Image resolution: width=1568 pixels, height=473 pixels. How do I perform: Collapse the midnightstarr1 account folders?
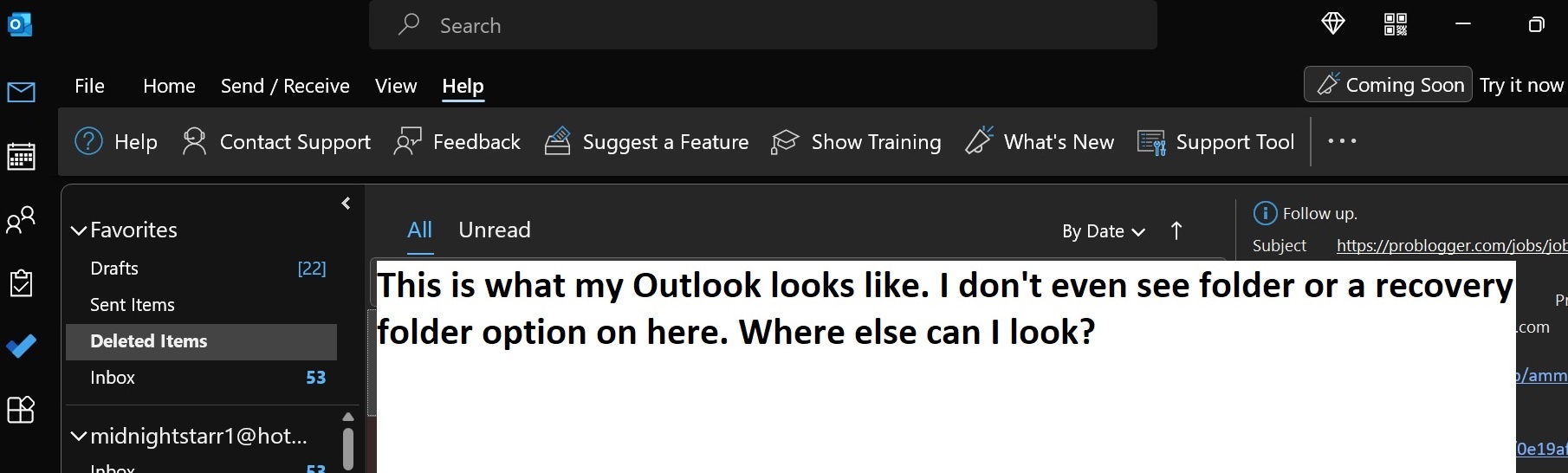tap(79, 436)
